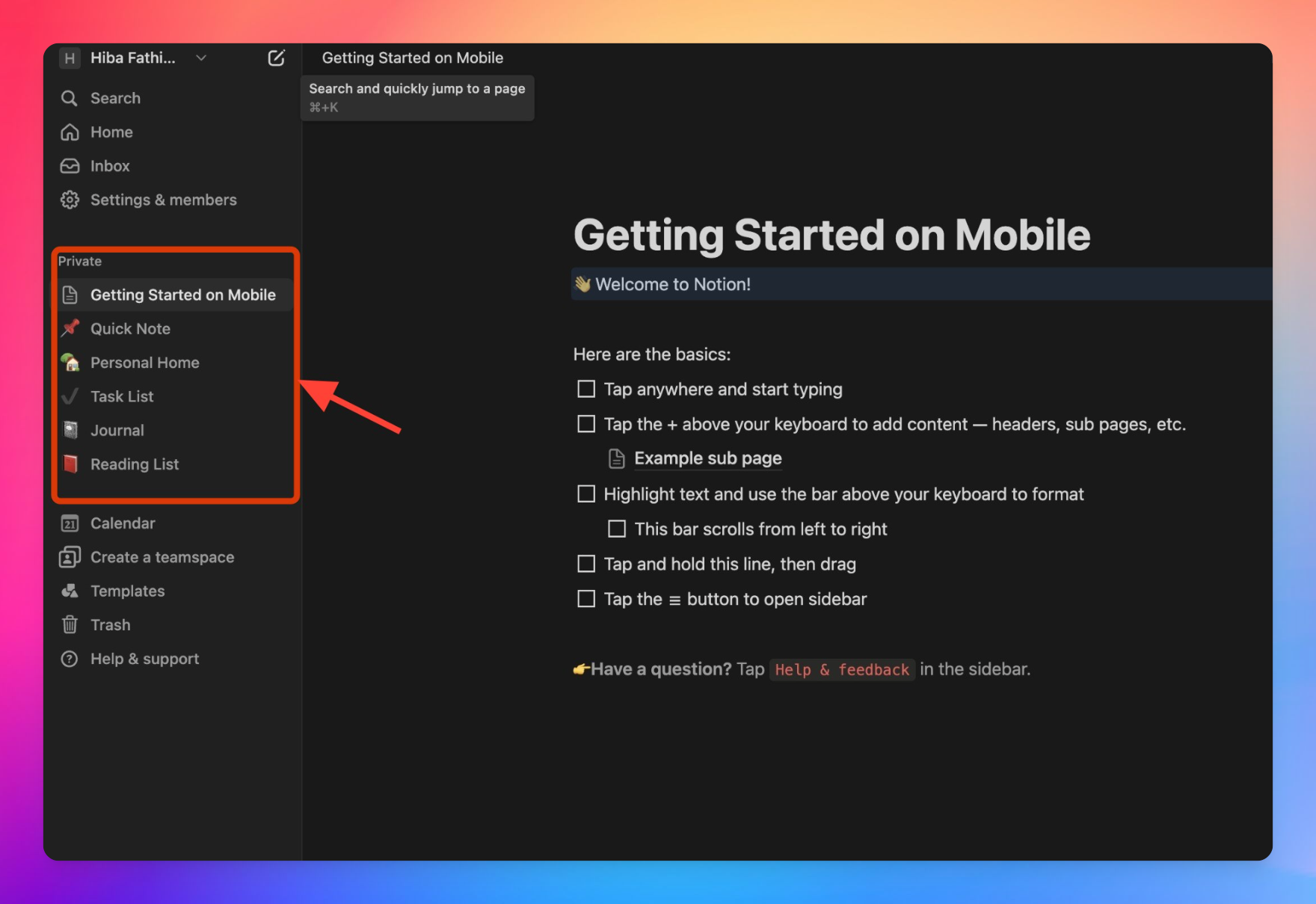Click the Welcome to Notion! callout
This screenshot has width=1316, height=904.
(921, 284)
